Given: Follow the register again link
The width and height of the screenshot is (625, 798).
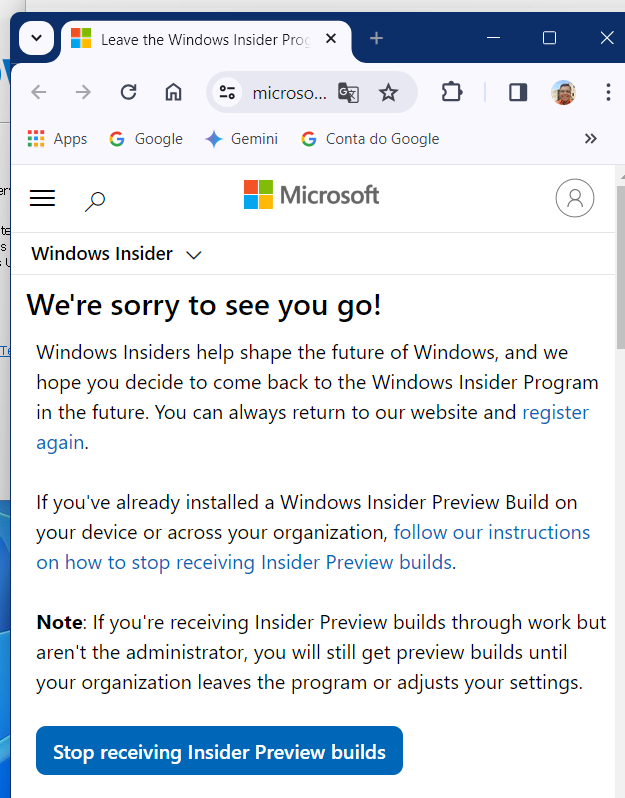Looking at the screenshot, I should click(555, 412).
